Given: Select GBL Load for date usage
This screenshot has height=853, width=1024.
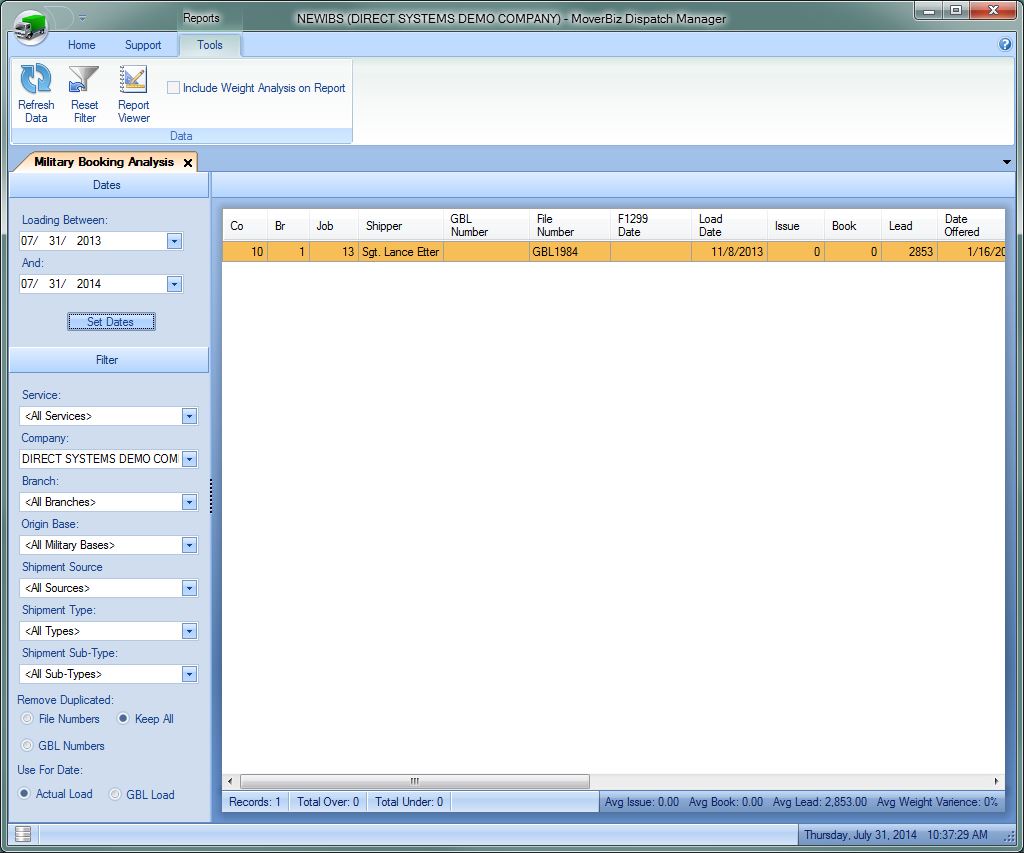Looking at the screenshot, I should 115,795.
